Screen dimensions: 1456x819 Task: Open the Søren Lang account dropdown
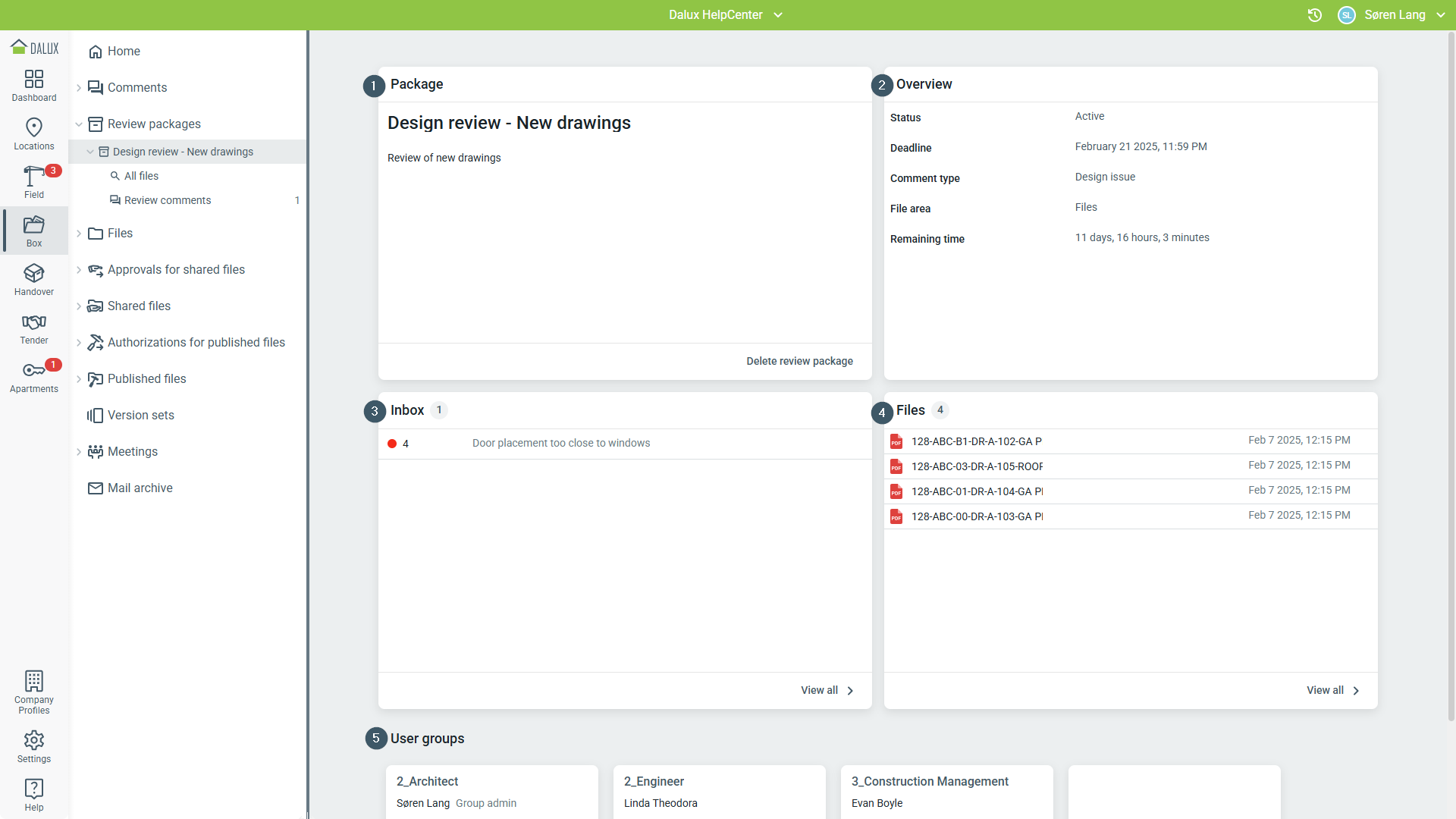coord(1394,14)
